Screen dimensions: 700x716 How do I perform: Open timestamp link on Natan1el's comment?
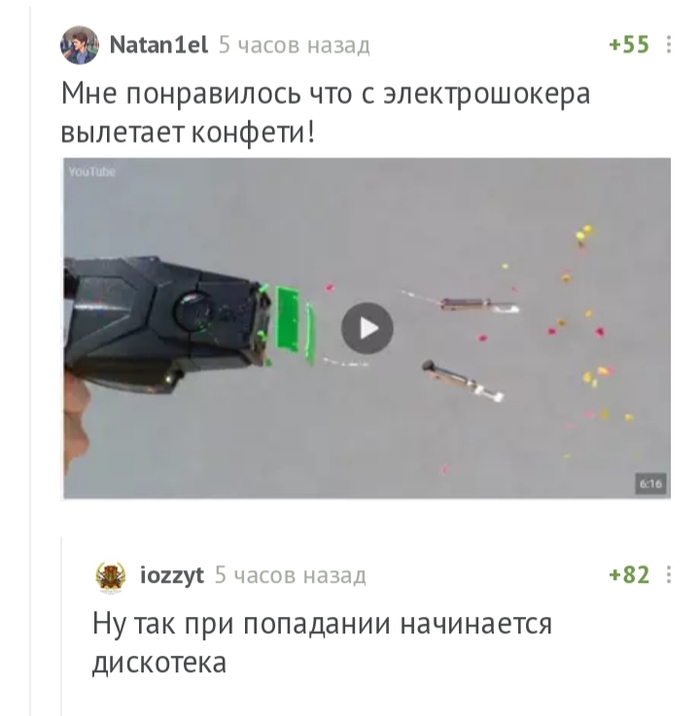(294, 45)
